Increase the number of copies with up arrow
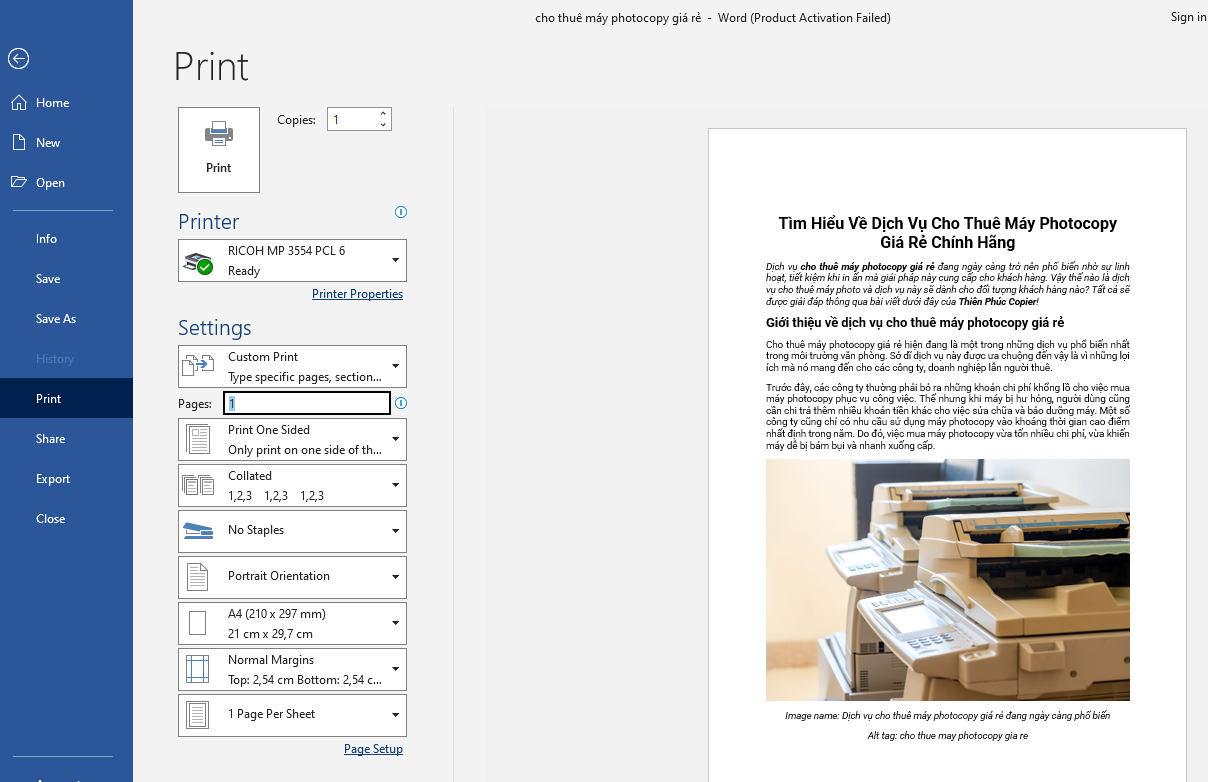This screenshot has width=1208, height=782. (383, 114)
